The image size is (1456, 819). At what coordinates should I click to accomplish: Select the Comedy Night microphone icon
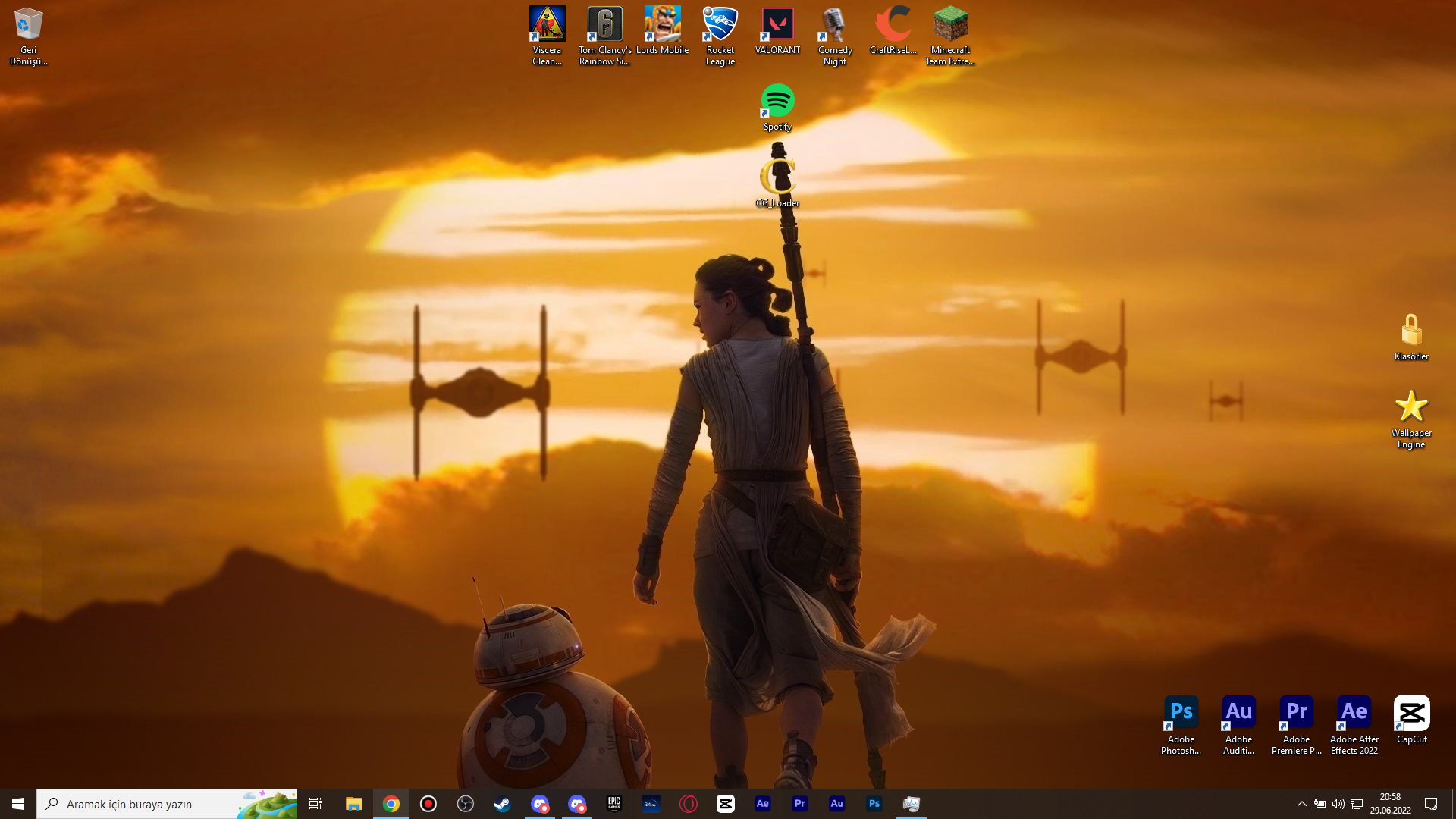coord(835,36)
